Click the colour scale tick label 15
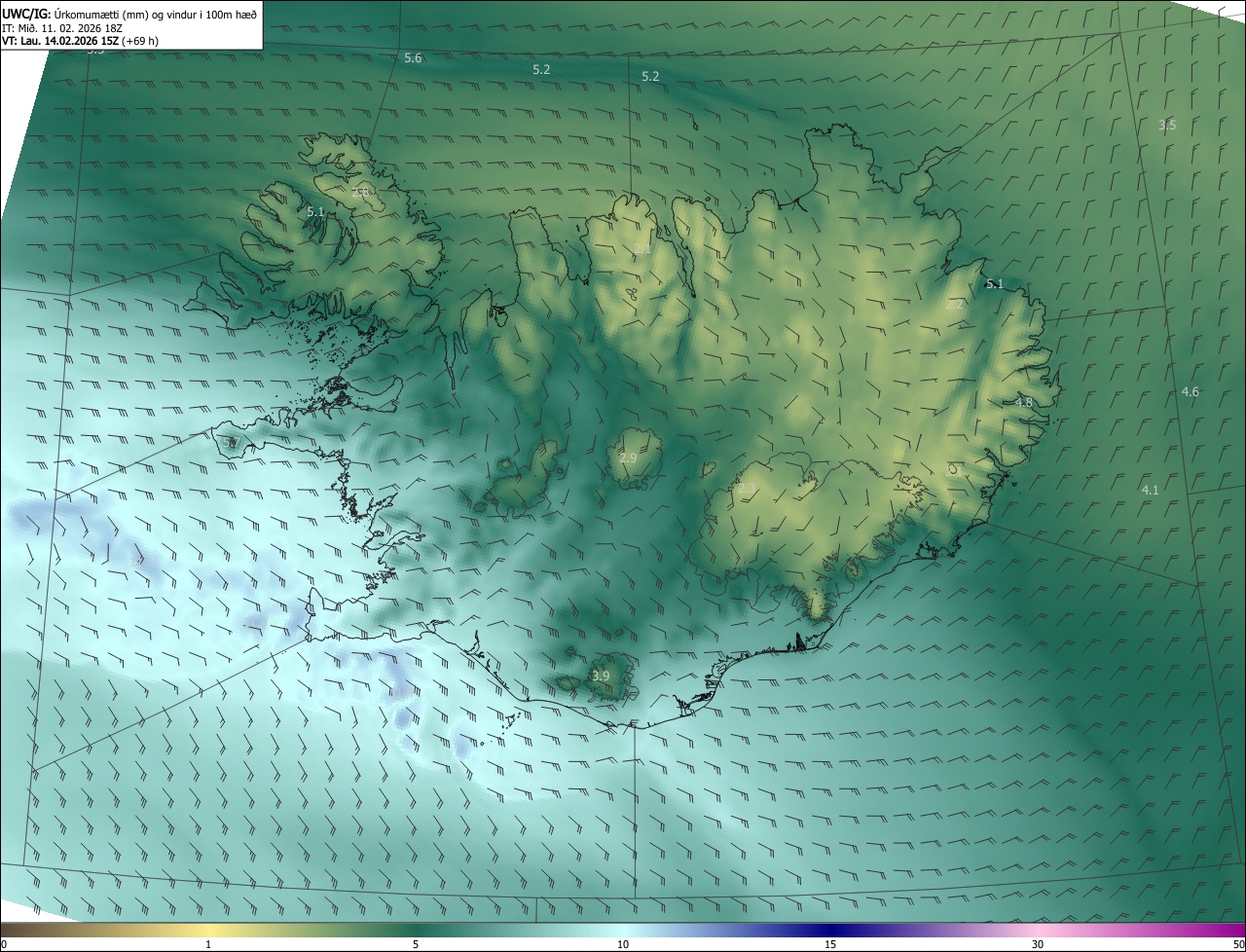 click(x=830, y=944)
